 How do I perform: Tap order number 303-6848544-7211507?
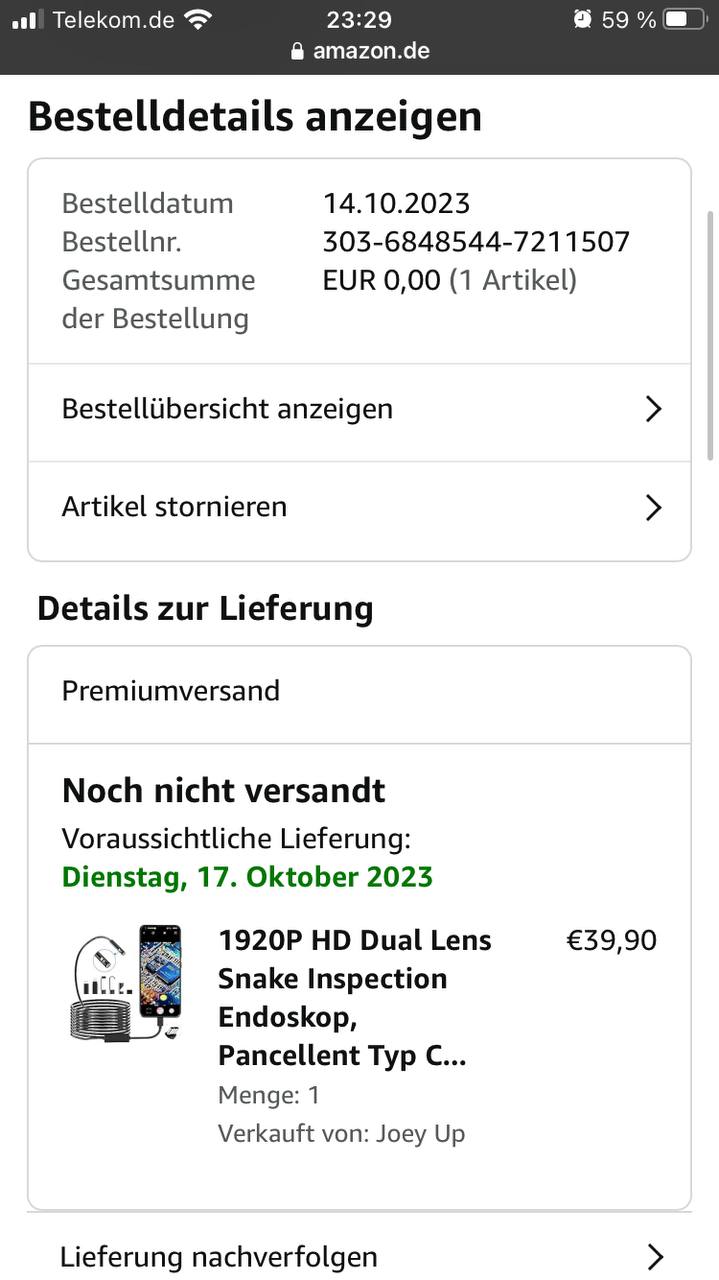click(476, 242)
